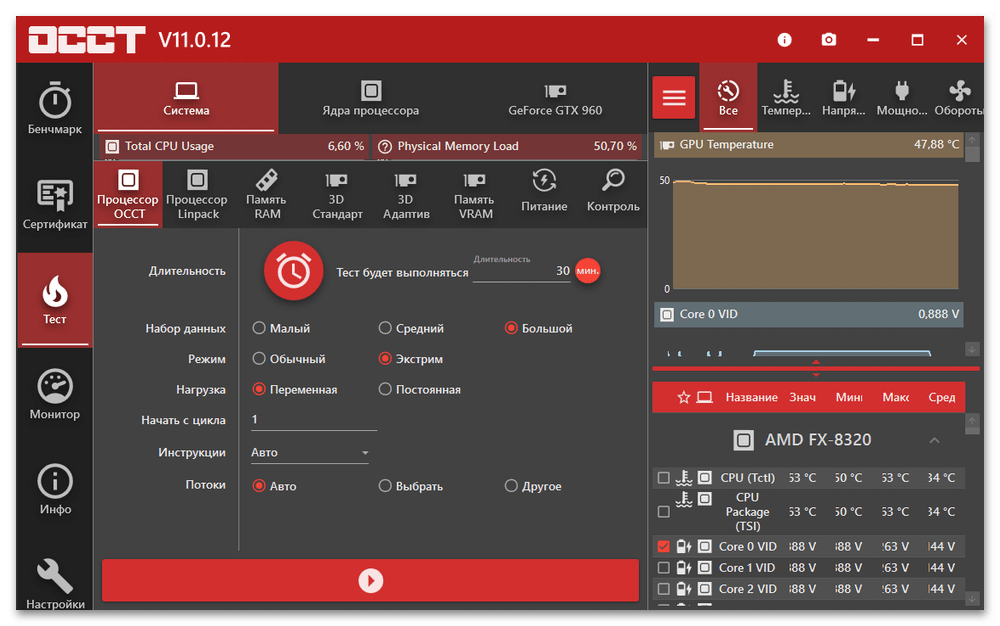Screen dimensions: 1000x626
Task: Switch to GeForce GTX 960 tab
Action: click(x=555, y=98)
